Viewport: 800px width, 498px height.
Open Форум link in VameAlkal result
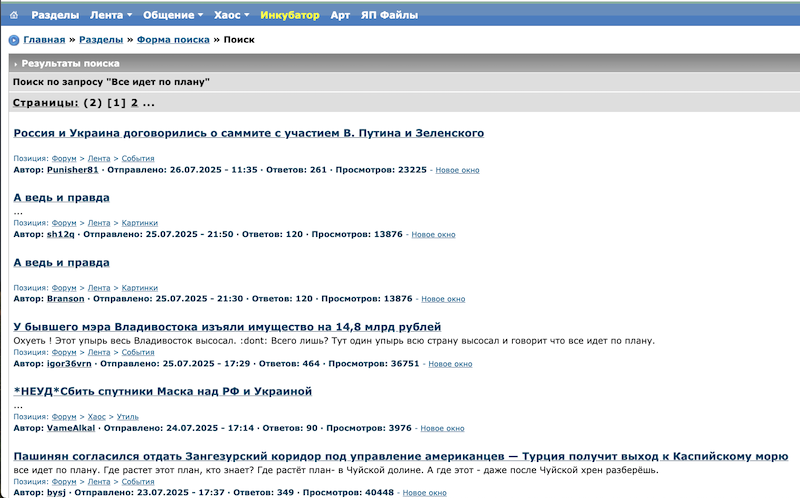point(64,417)
